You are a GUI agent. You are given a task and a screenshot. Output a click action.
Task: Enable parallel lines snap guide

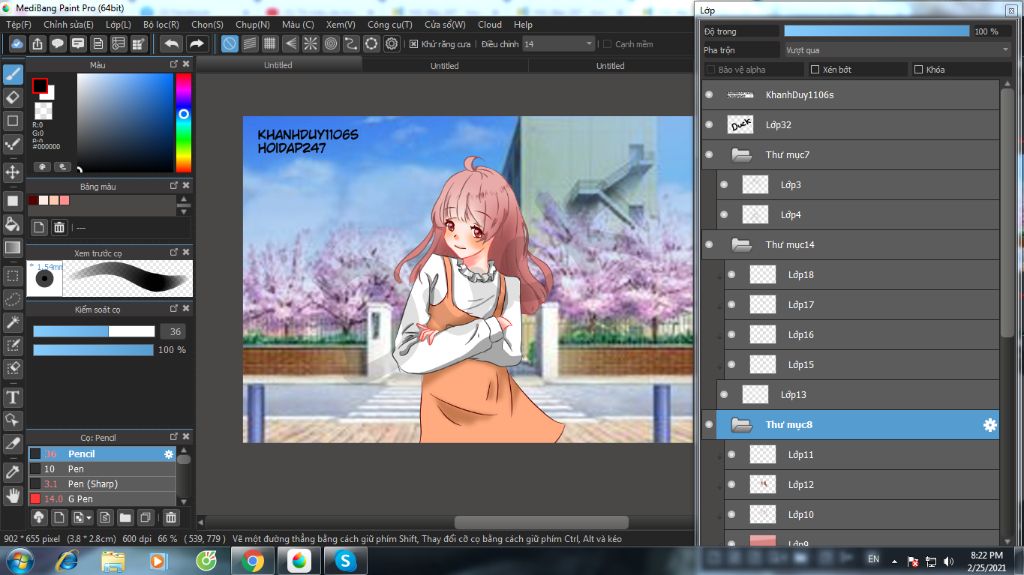[249, 44]
